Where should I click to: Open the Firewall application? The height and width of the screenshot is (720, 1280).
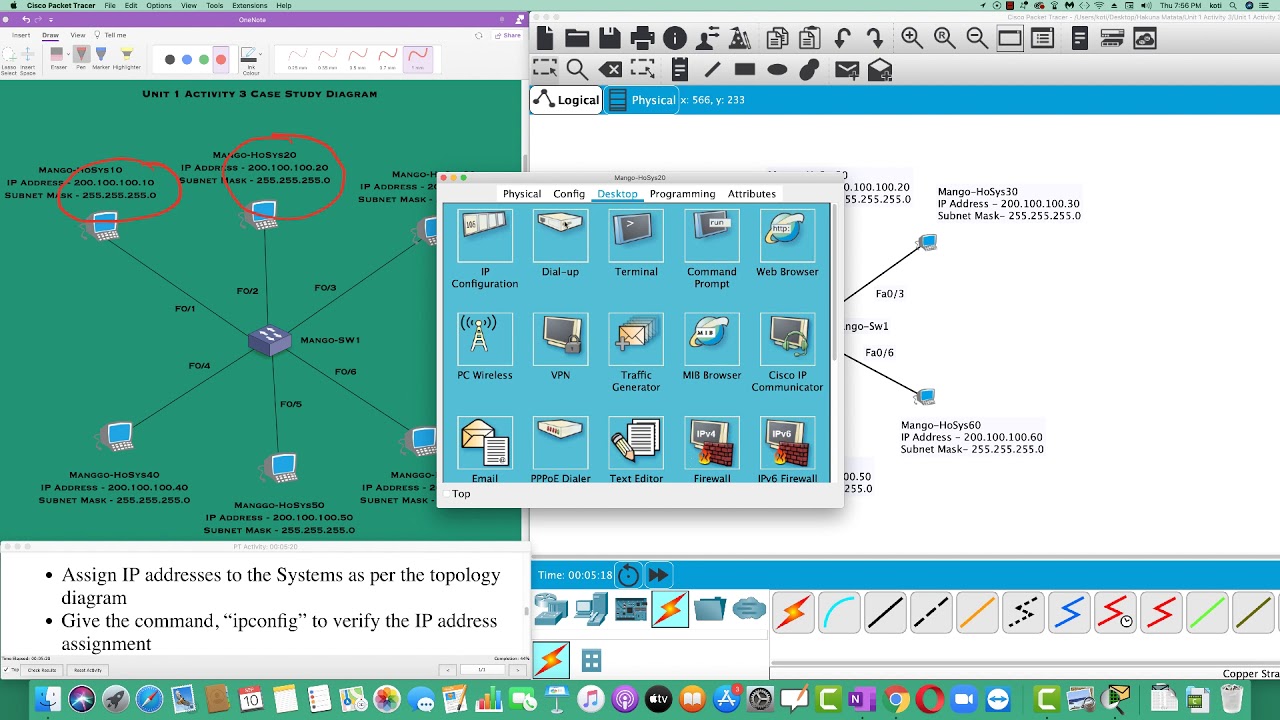712,450
